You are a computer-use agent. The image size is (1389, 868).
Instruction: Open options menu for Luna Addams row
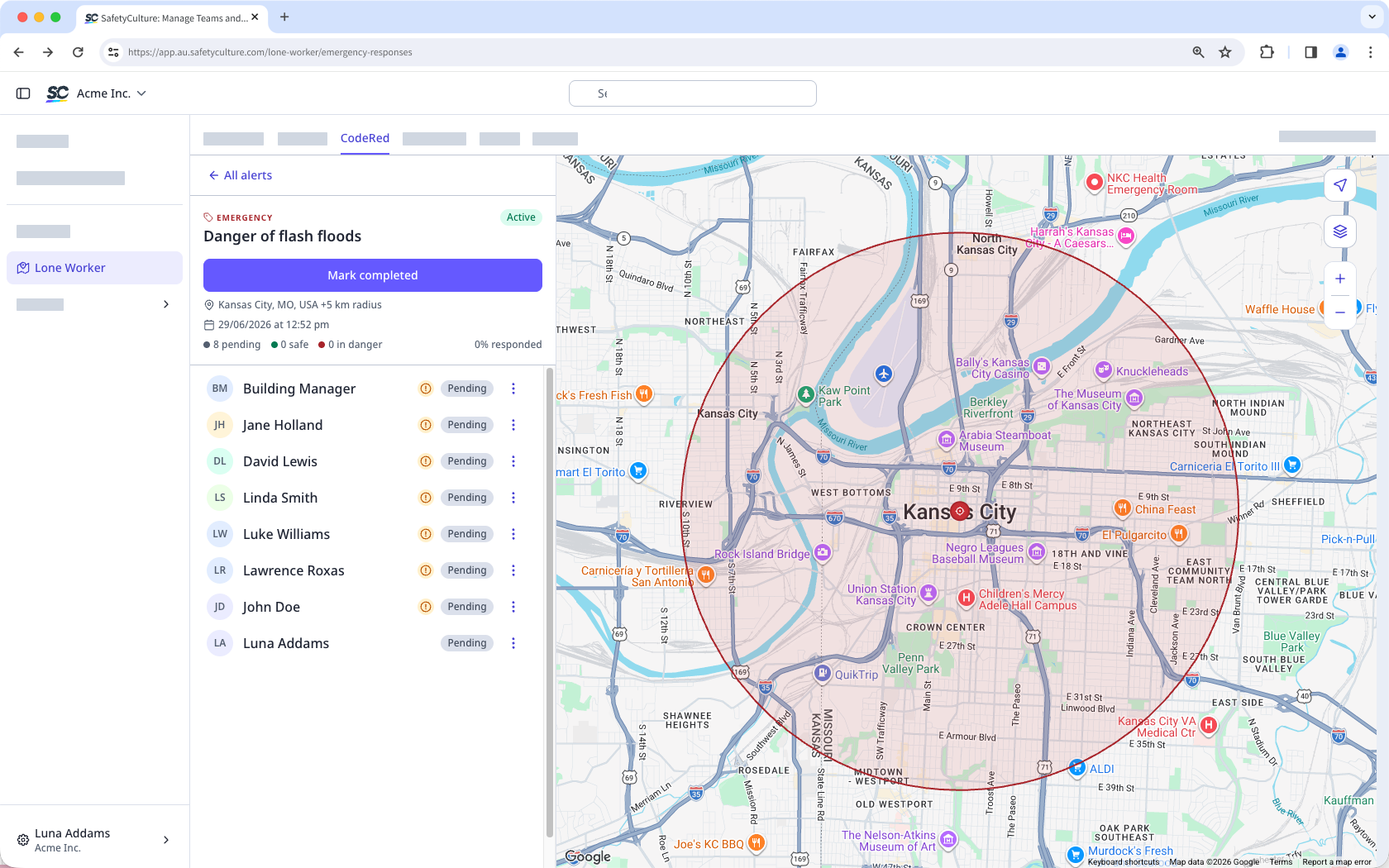[x=513, y=643]
